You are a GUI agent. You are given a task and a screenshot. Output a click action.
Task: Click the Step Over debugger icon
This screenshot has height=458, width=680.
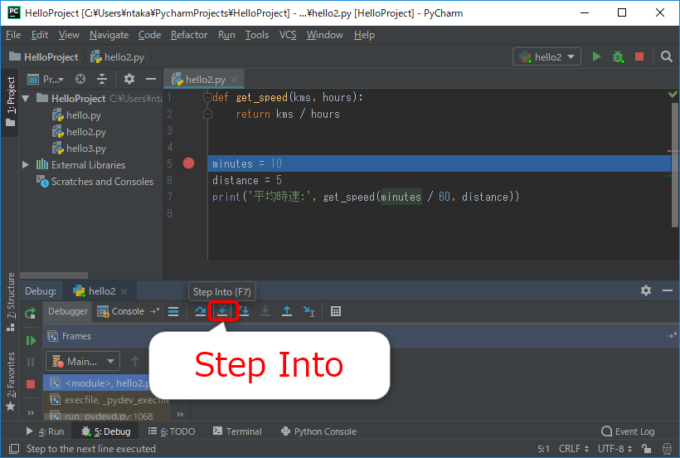(x=200, y=311)
